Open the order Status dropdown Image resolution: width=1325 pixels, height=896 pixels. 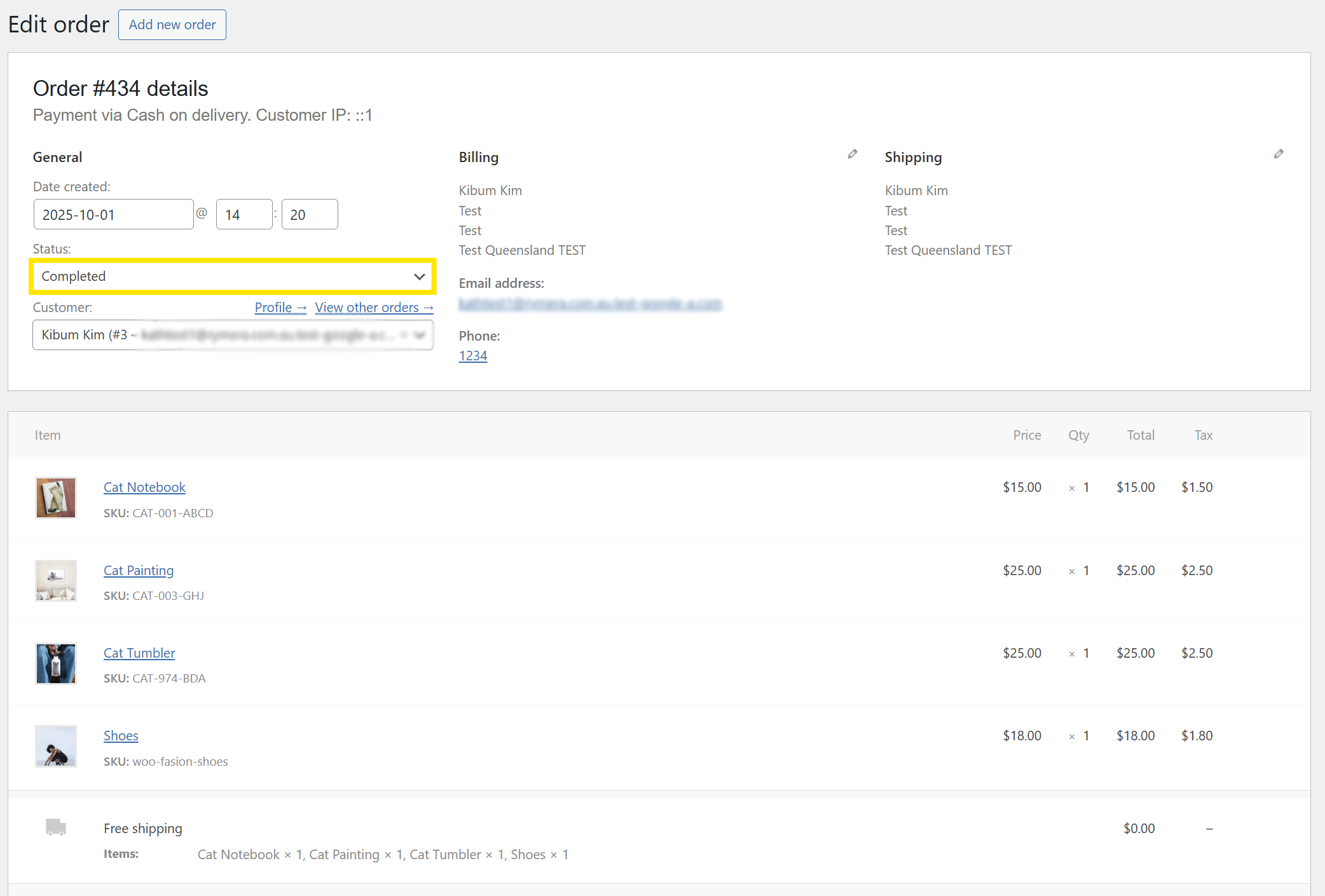click(233, 276)
